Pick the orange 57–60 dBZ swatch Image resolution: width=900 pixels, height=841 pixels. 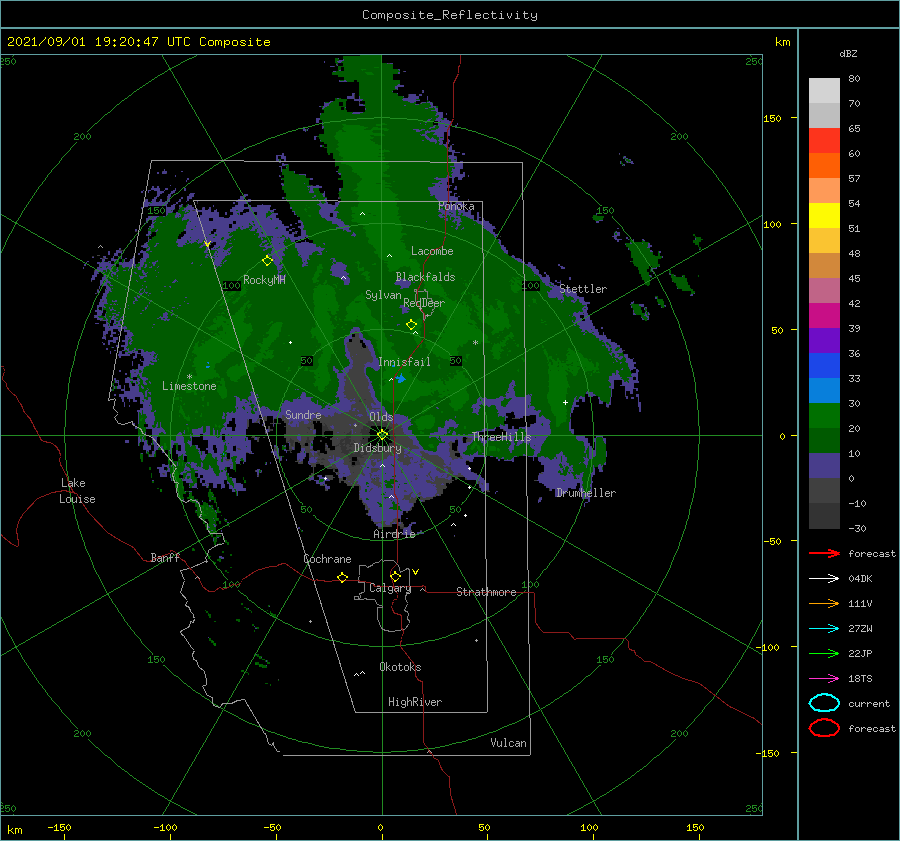pyautogui.click(x=824, y=166)
